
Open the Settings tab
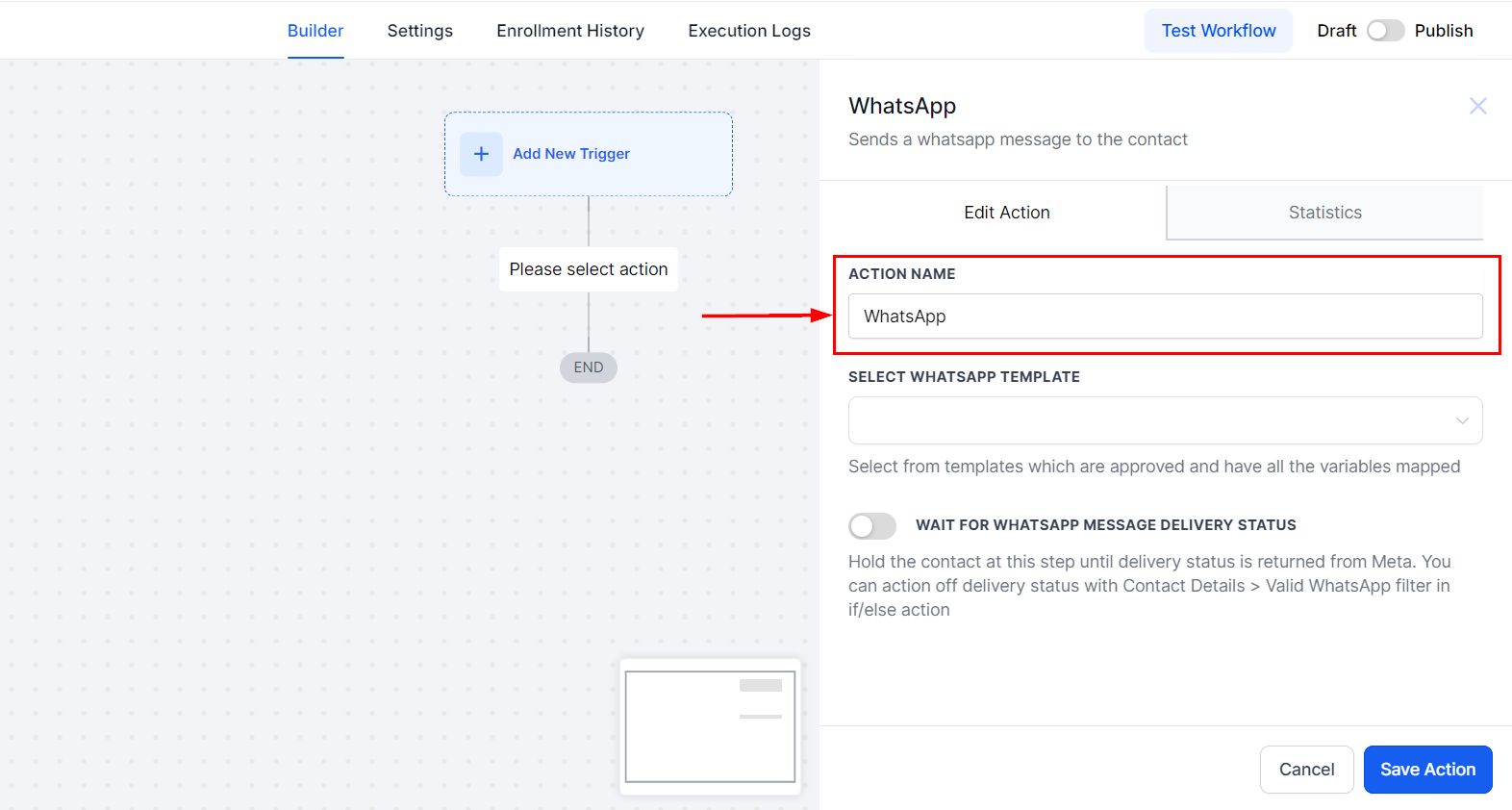419,31
